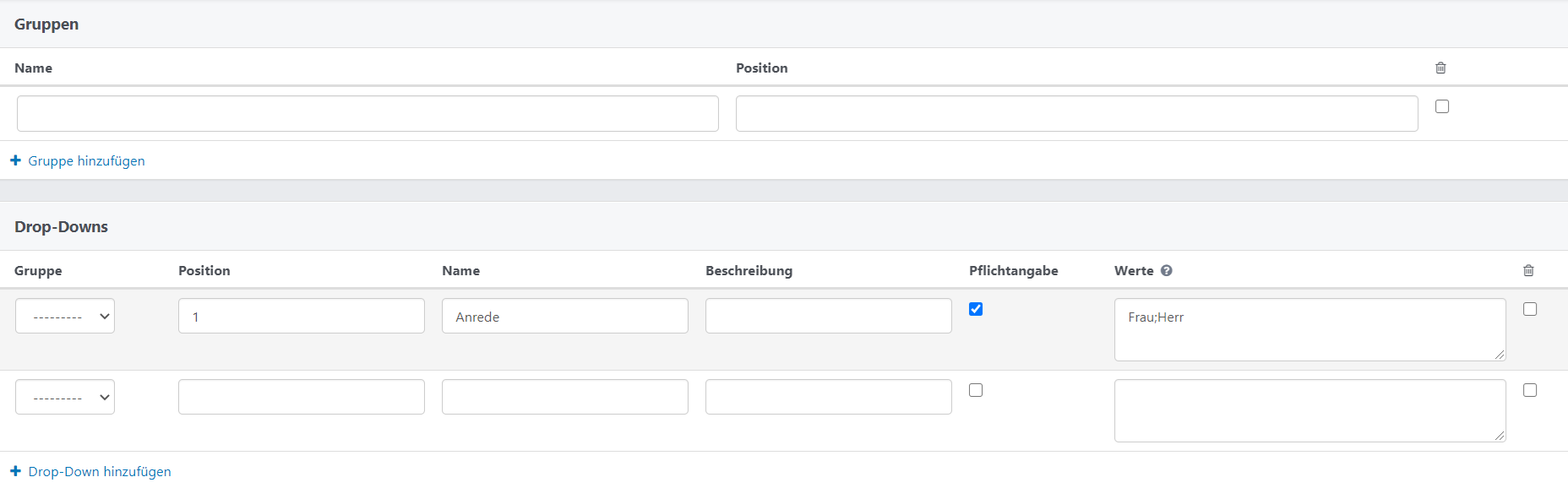Check Pflichtangabe in the empty drop-down row
1568x488 pixels.
coord(976,390)
